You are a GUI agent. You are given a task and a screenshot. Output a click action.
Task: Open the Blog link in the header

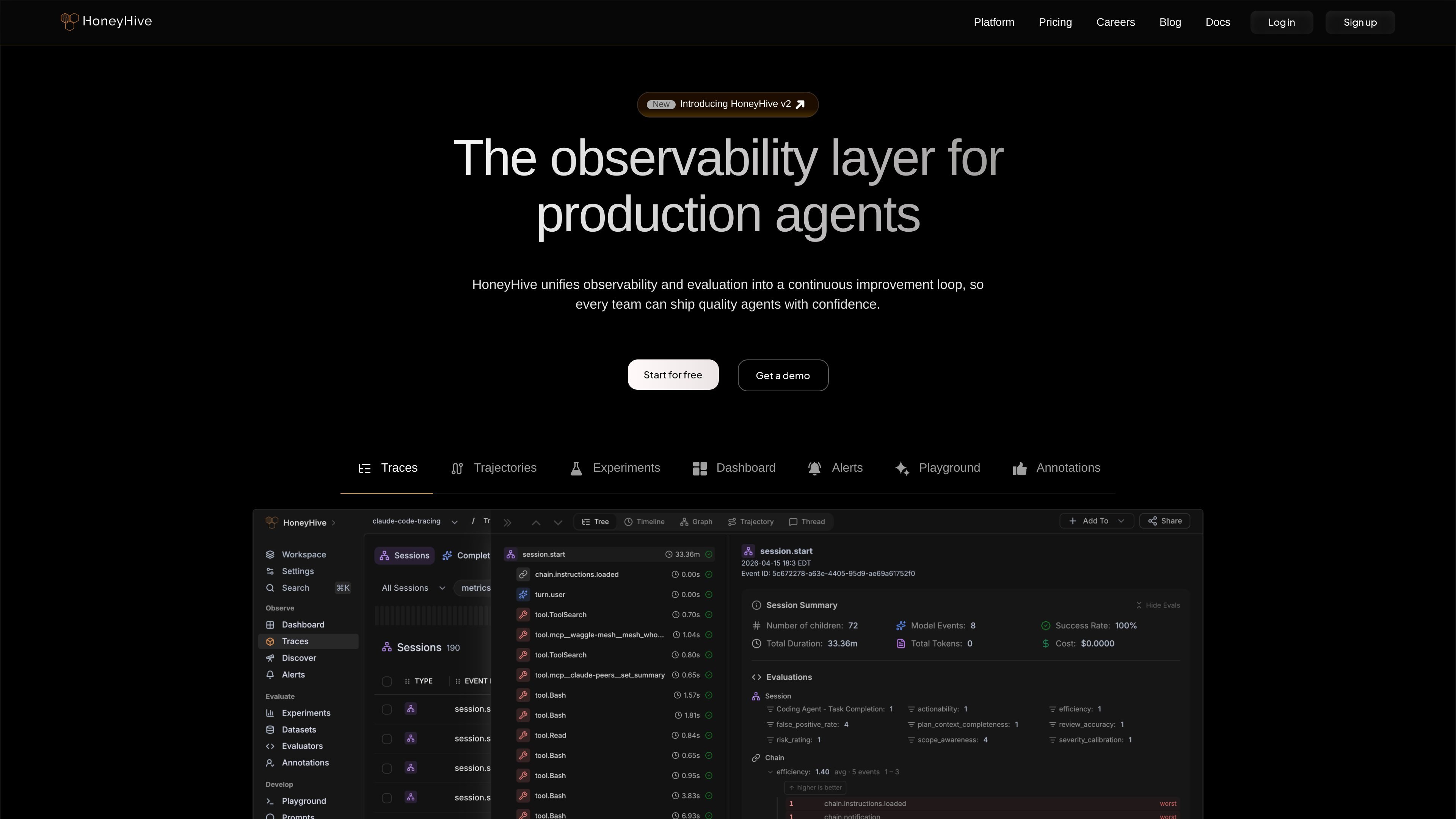click(x=1170, y=23)
